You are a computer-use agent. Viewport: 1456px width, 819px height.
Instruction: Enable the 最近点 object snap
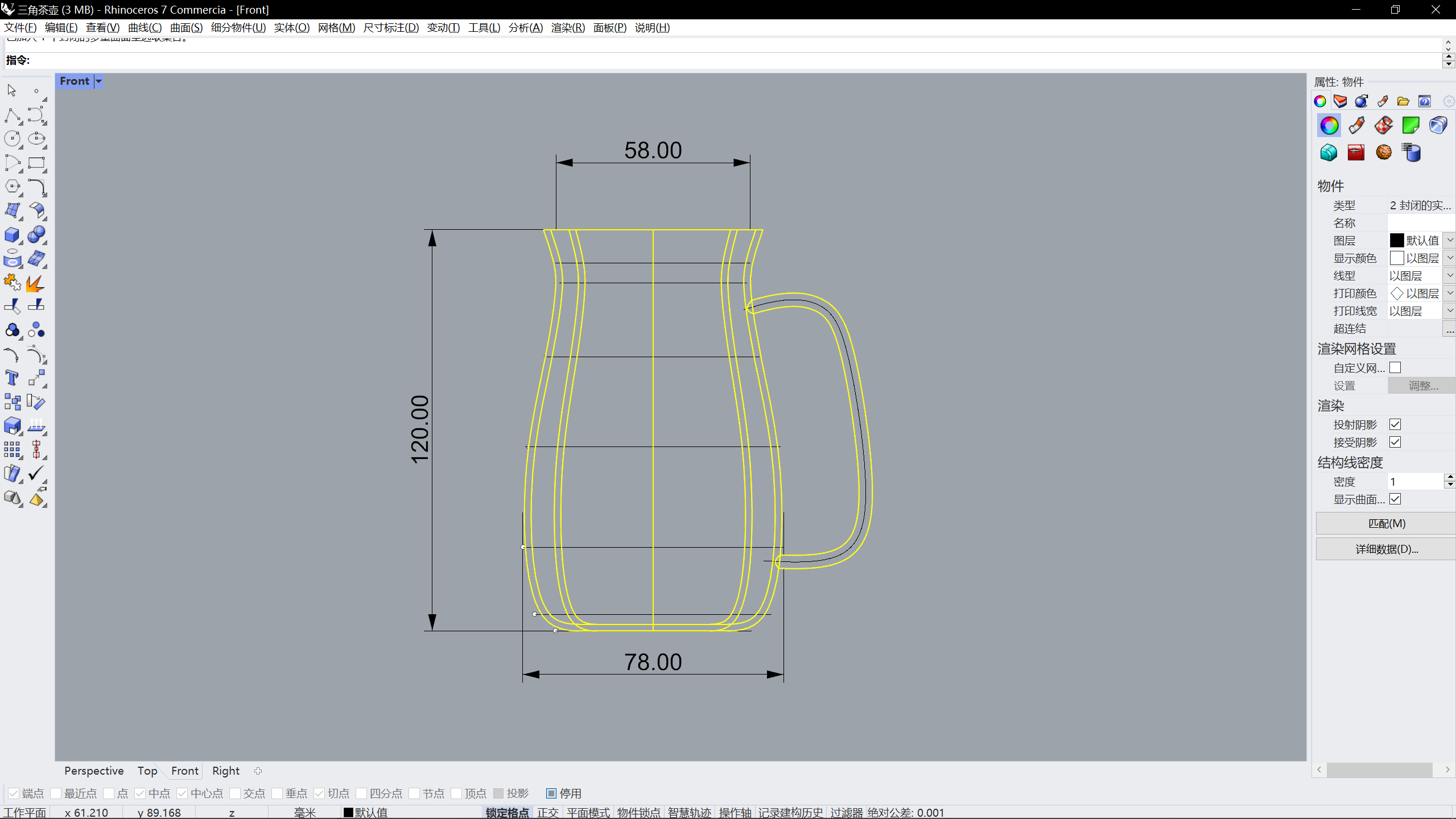[x=56, y=793]
